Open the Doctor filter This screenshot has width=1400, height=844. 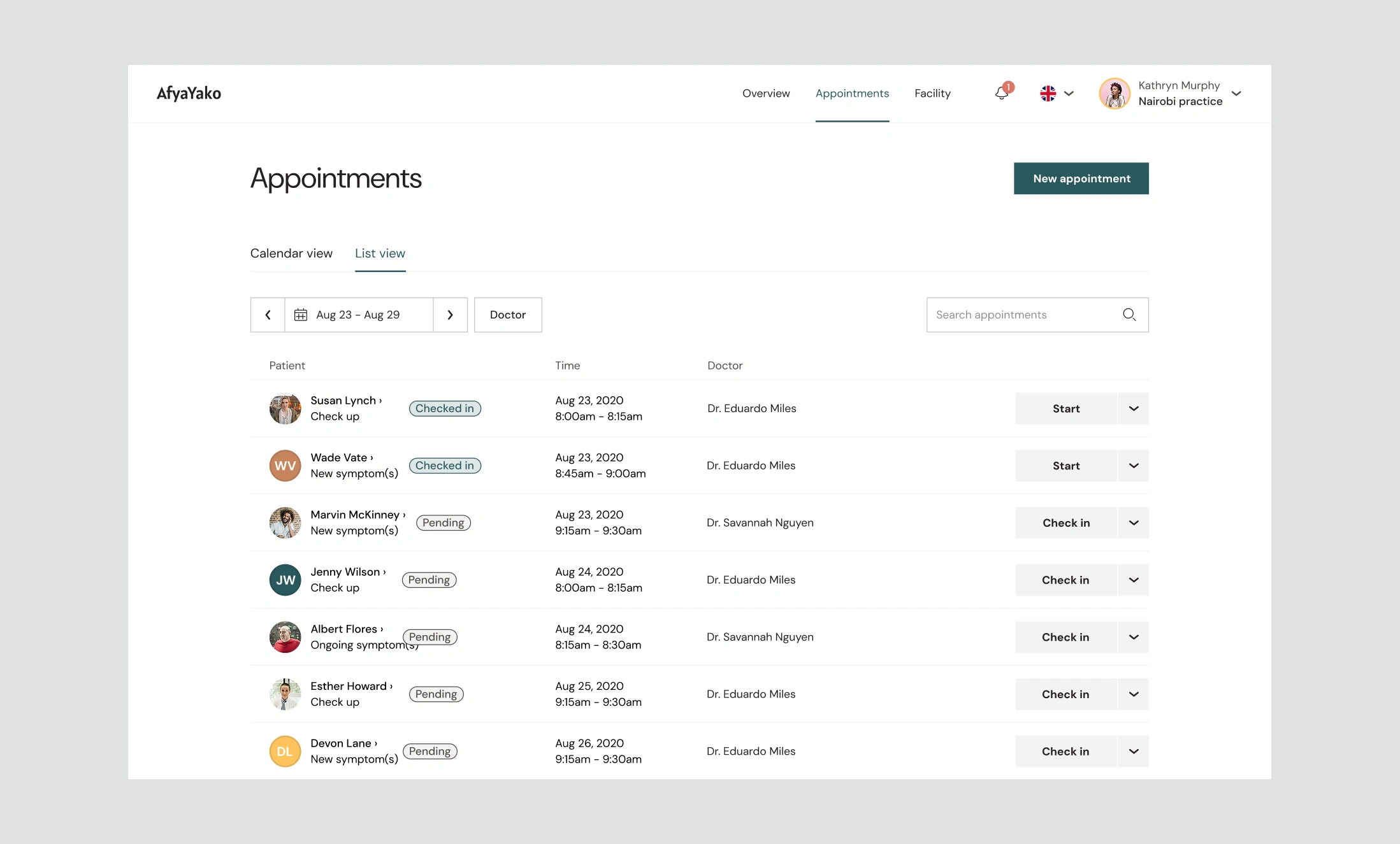pos(507,315)
